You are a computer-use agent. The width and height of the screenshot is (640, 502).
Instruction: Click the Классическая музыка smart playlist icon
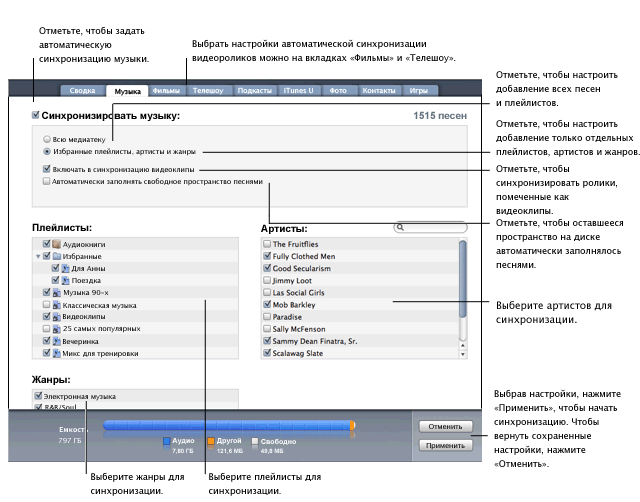pos(57,305)
